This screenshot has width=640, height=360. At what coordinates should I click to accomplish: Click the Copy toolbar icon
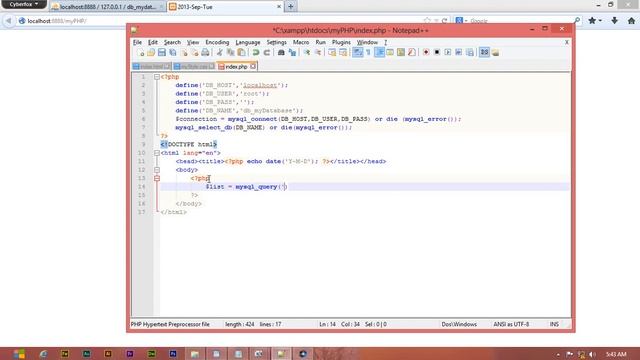tap(231, 53)
